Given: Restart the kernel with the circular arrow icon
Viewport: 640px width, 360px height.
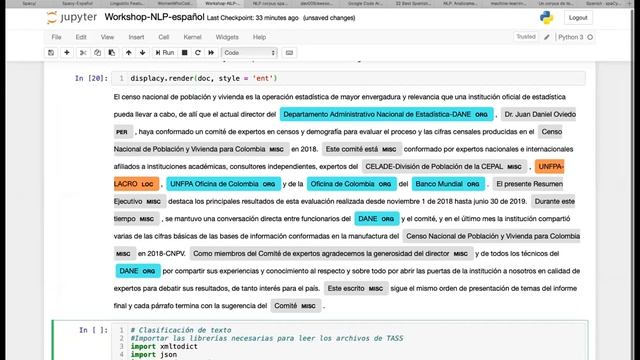Looking at the screenshot, I should coord(198,53).
